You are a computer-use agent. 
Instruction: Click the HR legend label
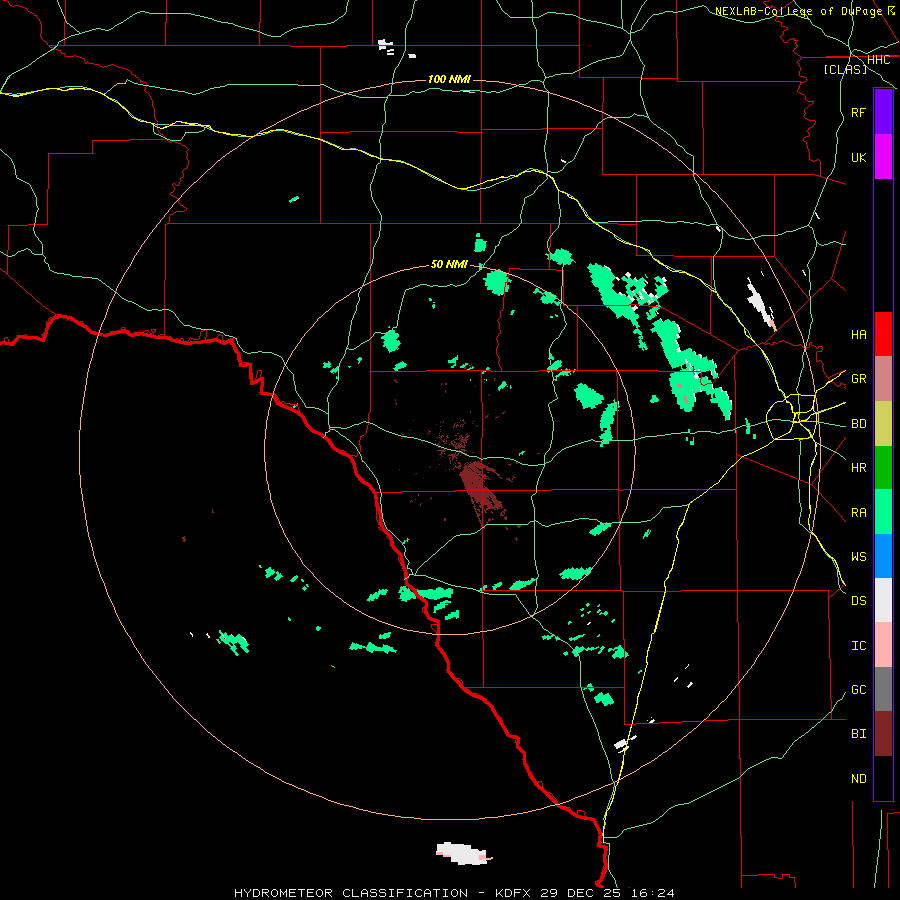(x=858, y=468)
